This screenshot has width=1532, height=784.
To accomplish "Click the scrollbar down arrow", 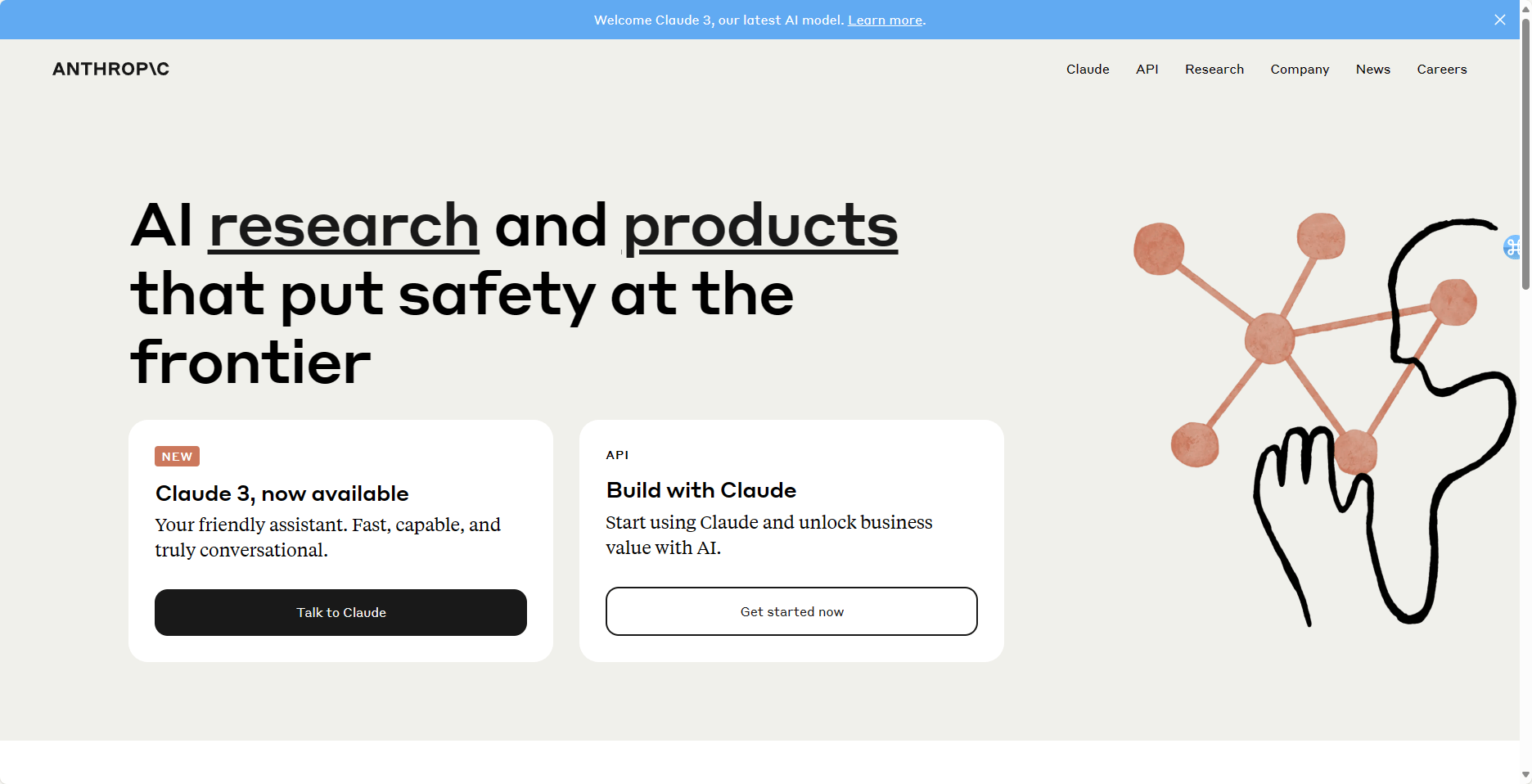I will tap(1525, 773).
